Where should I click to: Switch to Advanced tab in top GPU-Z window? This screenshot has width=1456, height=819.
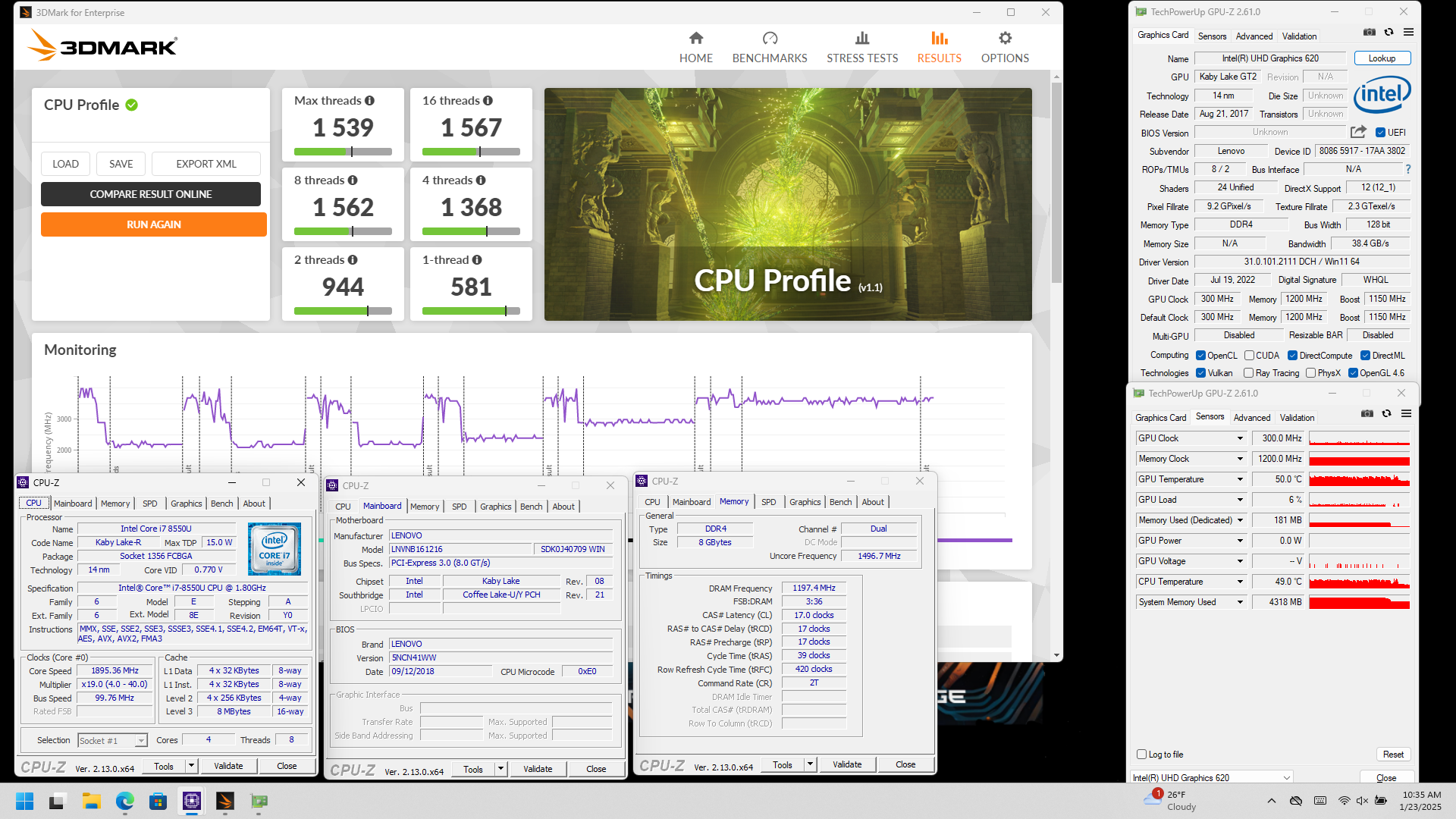pos(1254,36)
